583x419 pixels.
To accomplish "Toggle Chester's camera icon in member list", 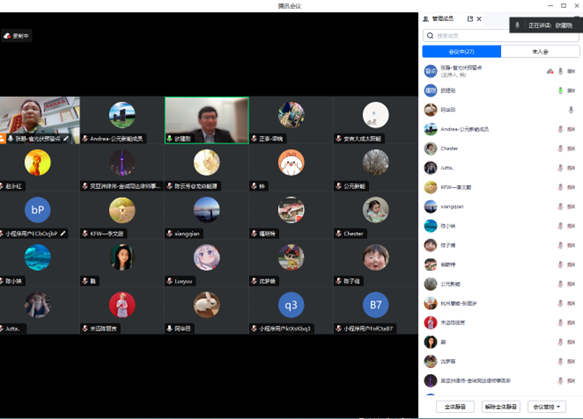I will click(571, 148).
